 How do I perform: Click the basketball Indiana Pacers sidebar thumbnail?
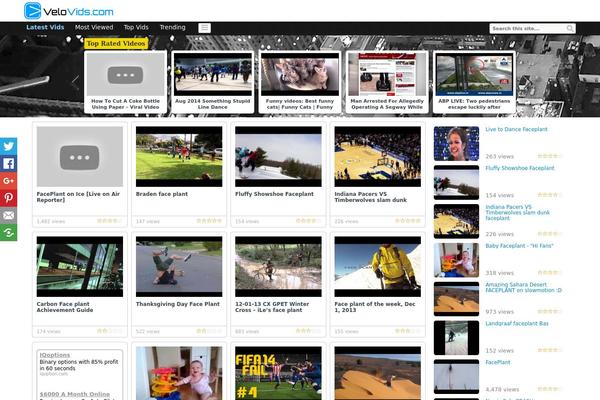[456, 221]
